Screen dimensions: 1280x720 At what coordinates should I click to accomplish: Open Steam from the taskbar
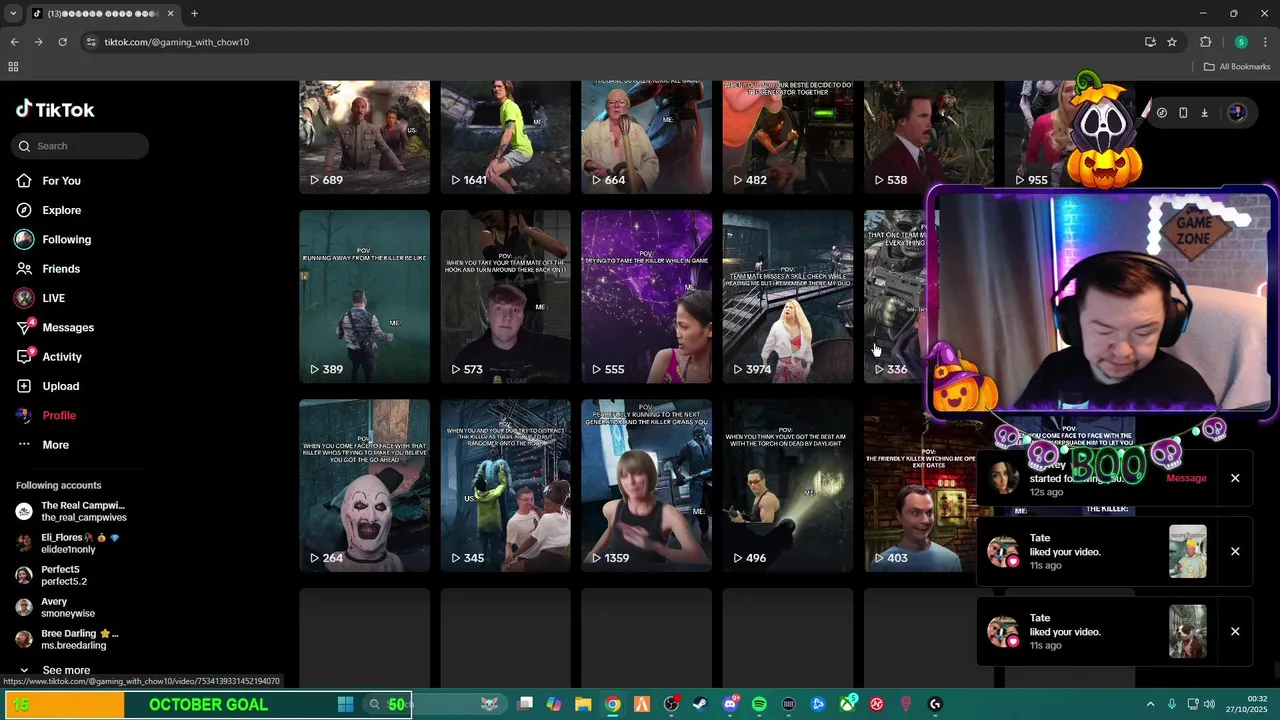[x=700, y=704]
